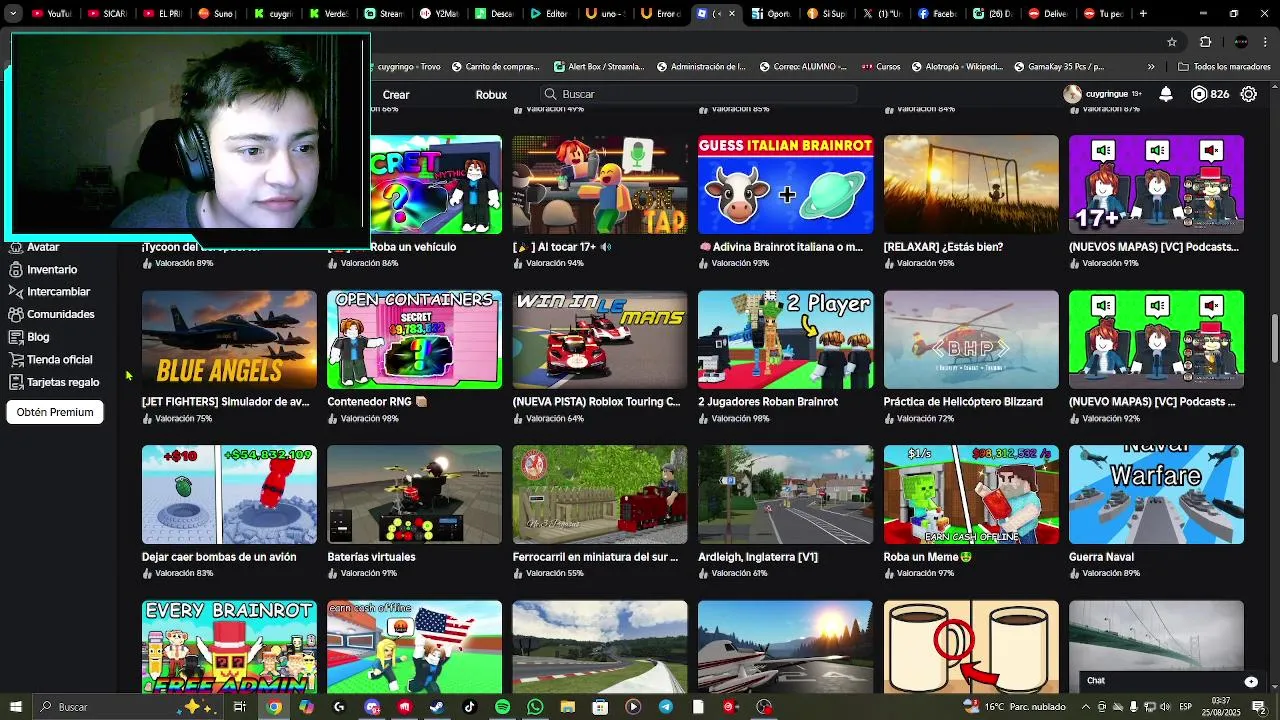The width and height of the screenshot is (1280, 720).
Task: Expand the hidden bookmarks chevron
Action: click(x=1151, y=67)
